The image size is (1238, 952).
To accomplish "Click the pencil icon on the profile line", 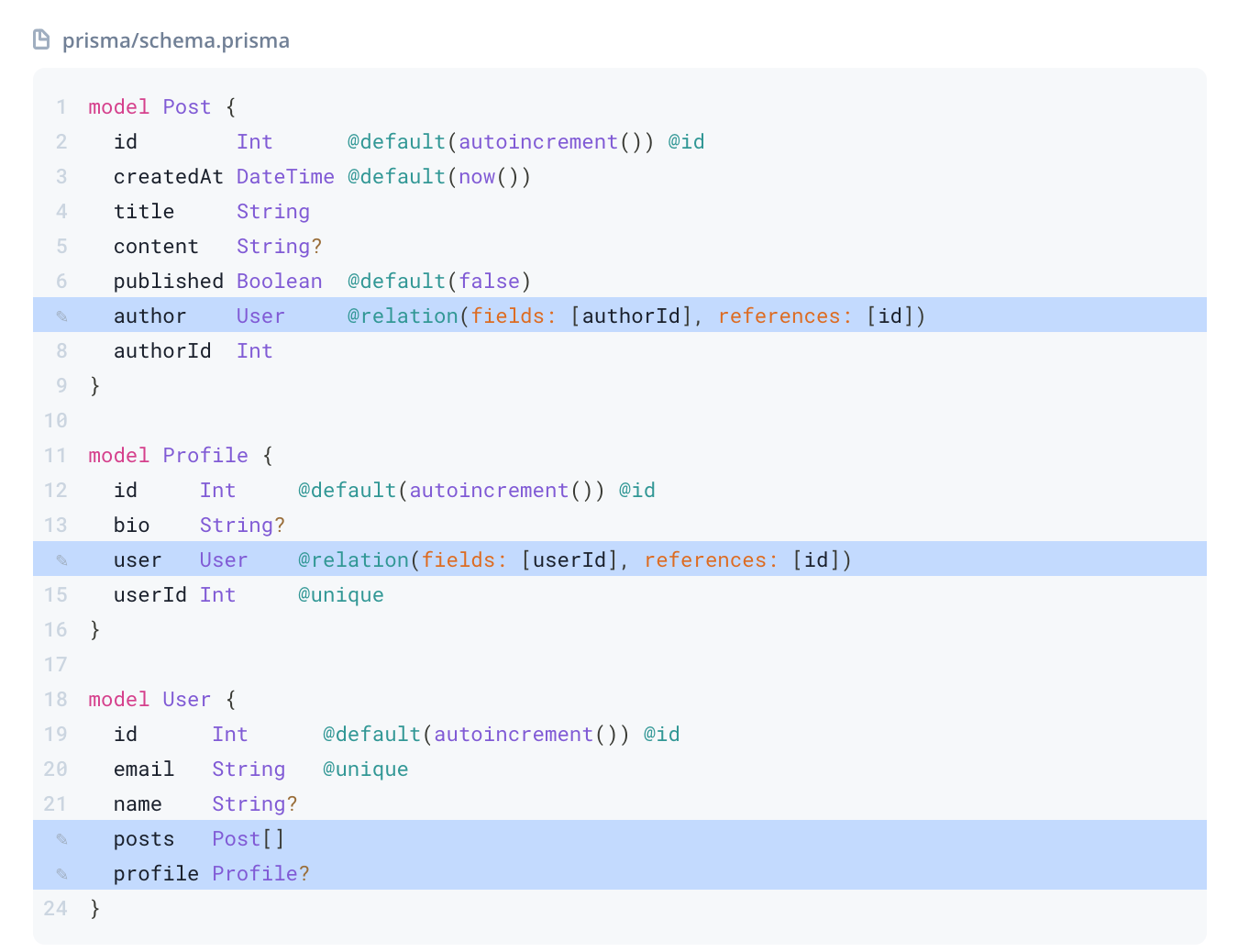I will tap(61, 874).
